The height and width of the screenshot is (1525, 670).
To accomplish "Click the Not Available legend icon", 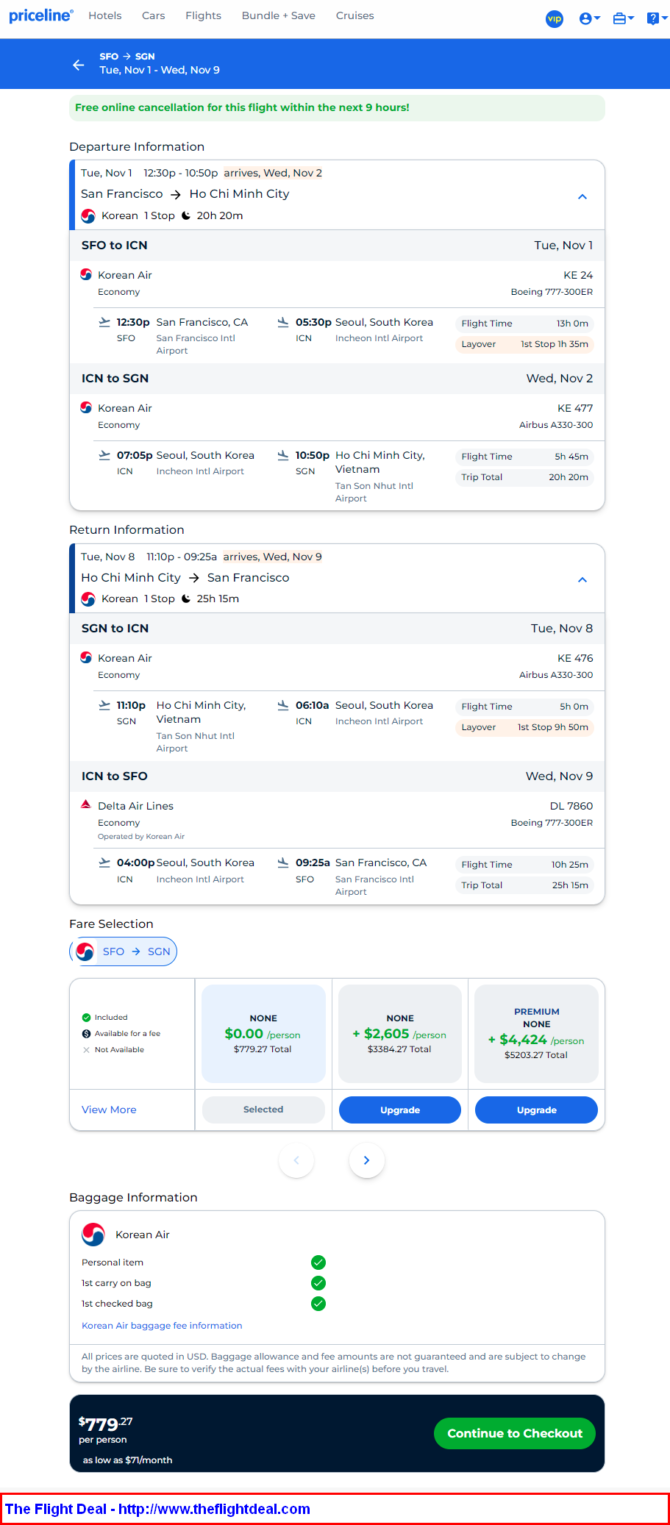I will (86, 1050).
